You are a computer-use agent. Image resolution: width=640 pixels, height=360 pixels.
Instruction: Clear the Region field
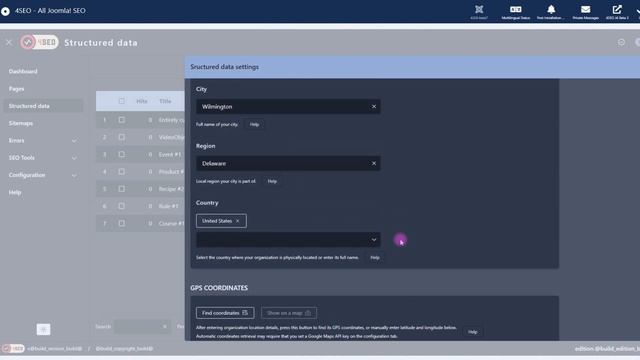tap(373, 163)
